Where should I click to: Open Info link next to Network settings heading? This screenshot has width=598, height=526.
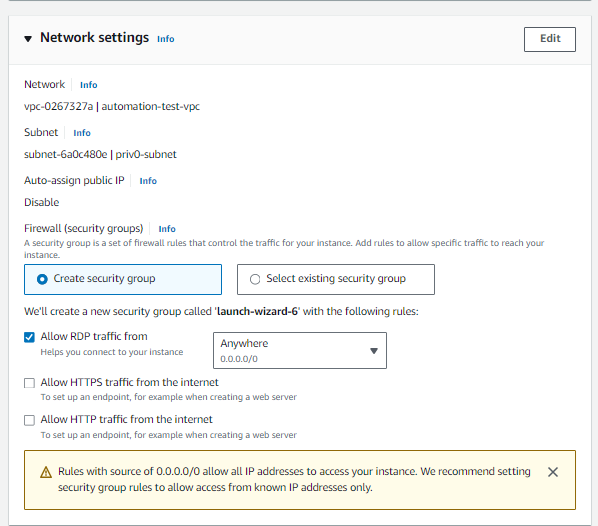tap(166, 39)
